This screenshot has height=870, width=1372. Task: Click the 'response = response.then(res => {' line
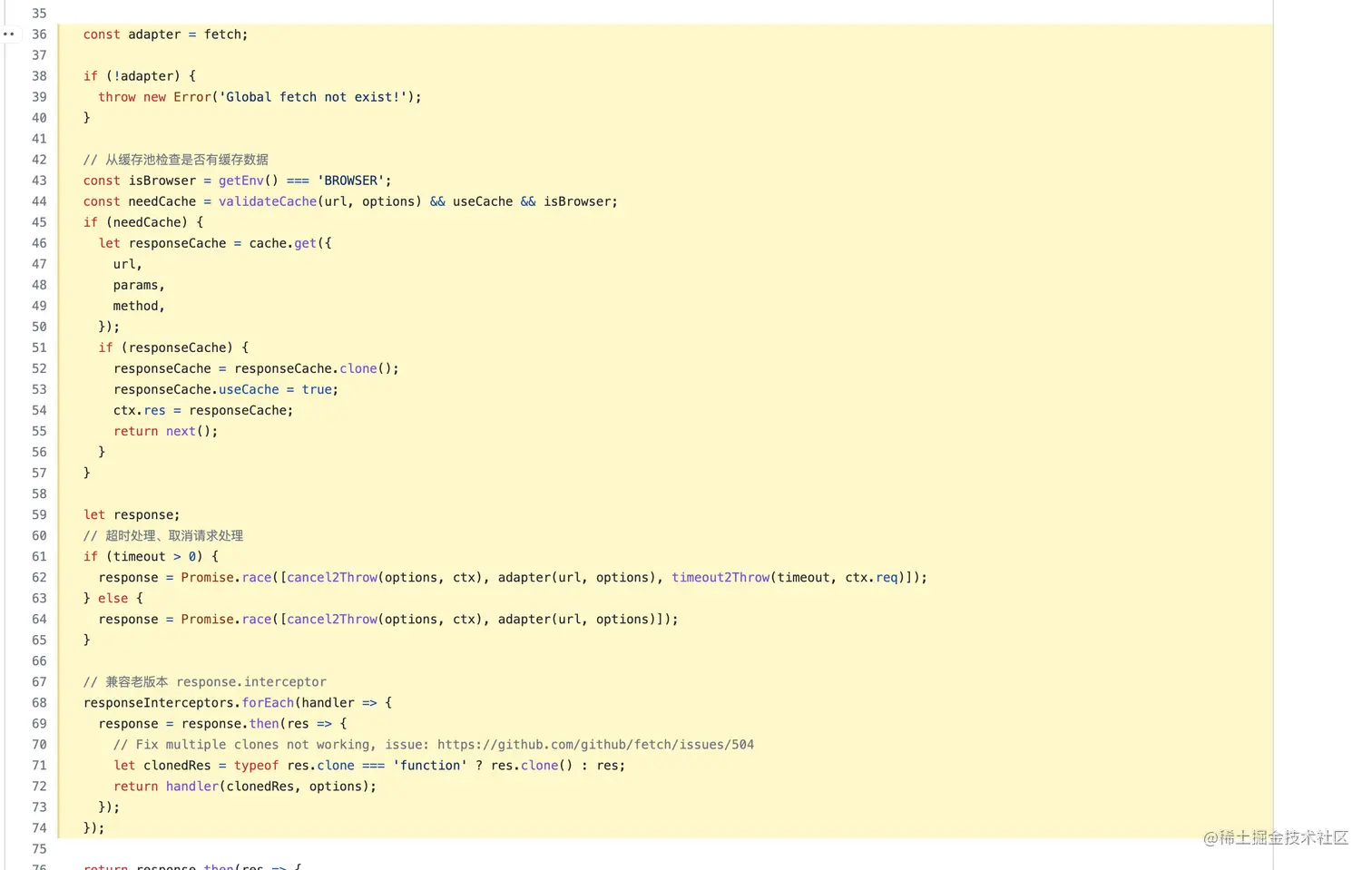tap(222, 723)
